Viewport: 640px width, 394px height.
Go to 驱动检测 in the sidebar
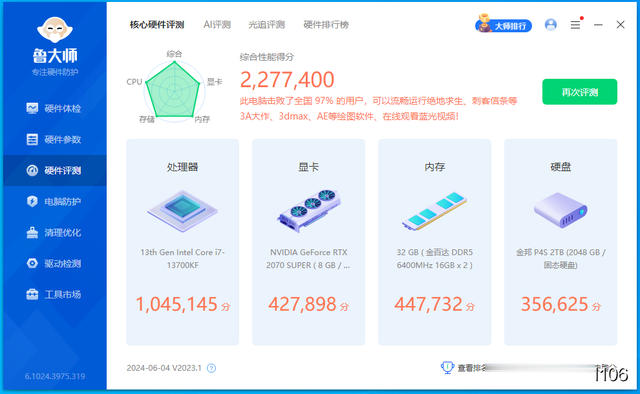53,263
